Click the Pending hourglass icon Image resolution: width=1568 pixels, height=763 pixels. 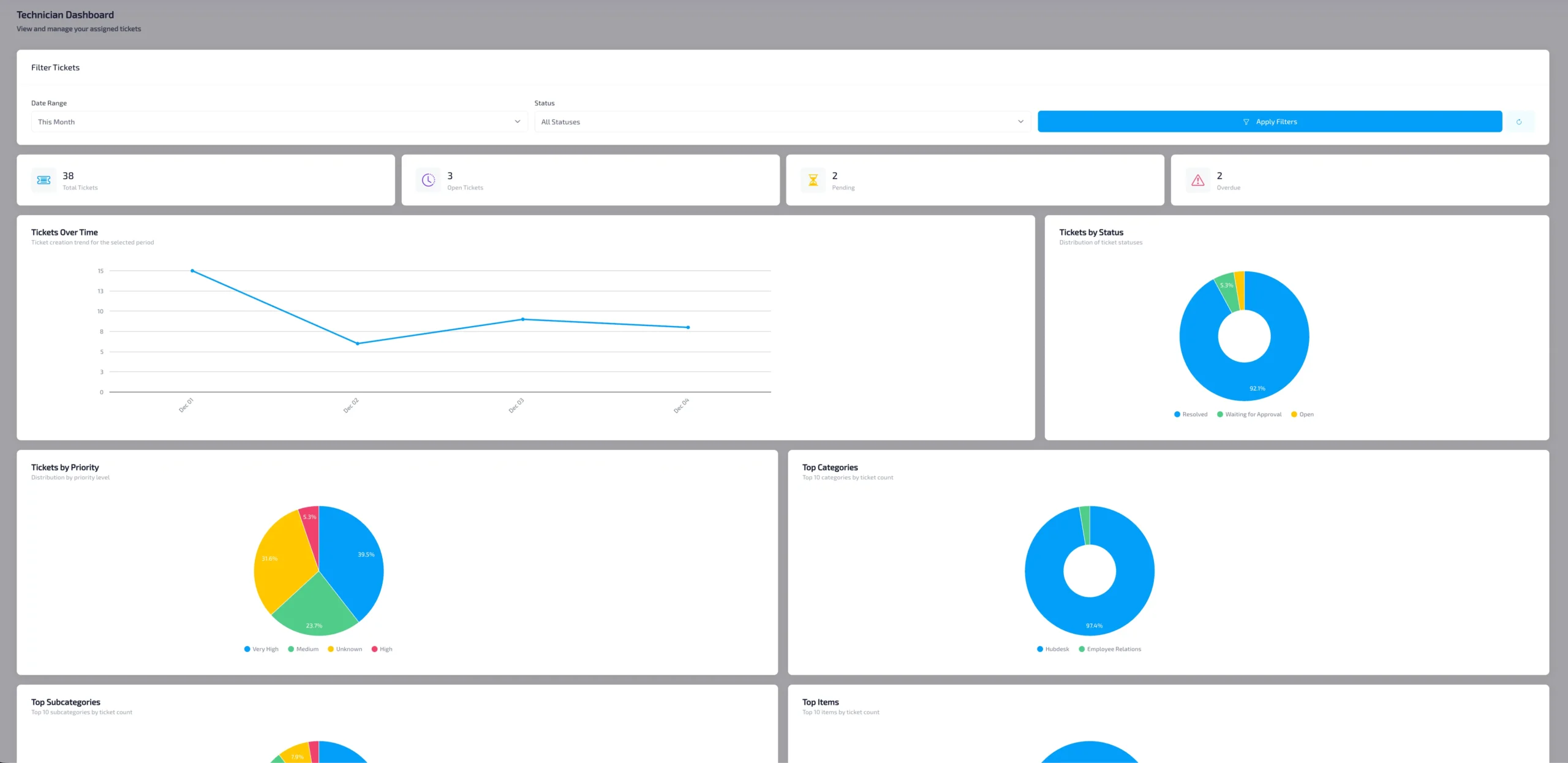813,180
